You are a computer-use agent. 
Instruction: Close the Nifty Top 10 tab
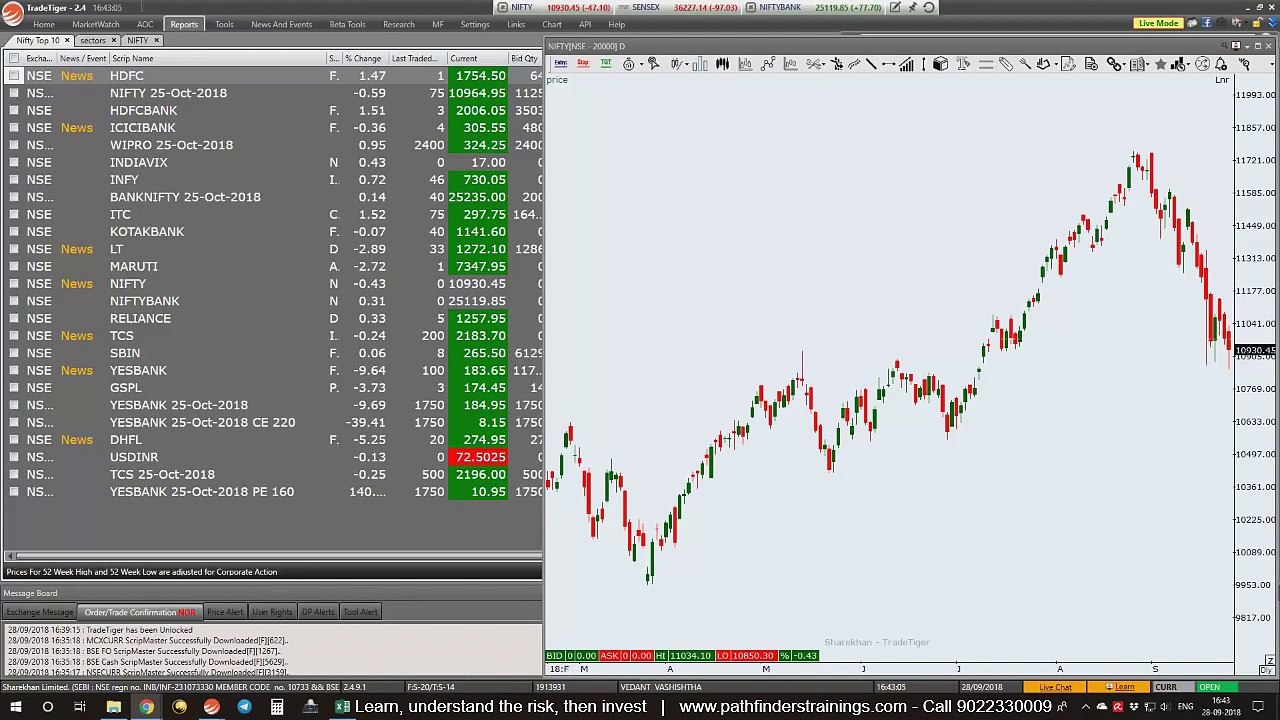(x=67, y=41)
